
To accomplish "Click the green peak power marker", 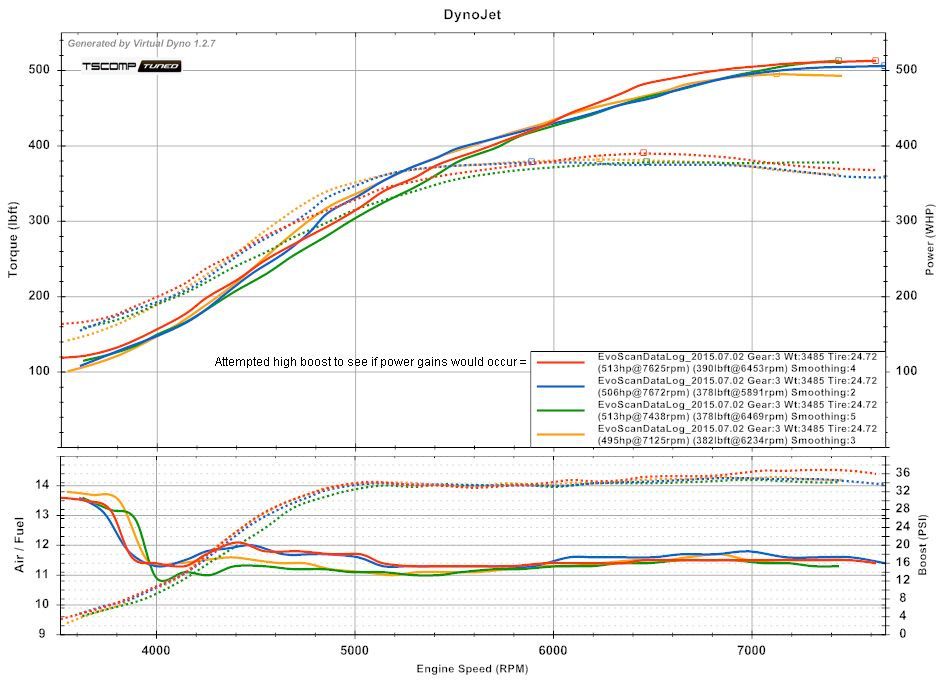I will point(838,61).
